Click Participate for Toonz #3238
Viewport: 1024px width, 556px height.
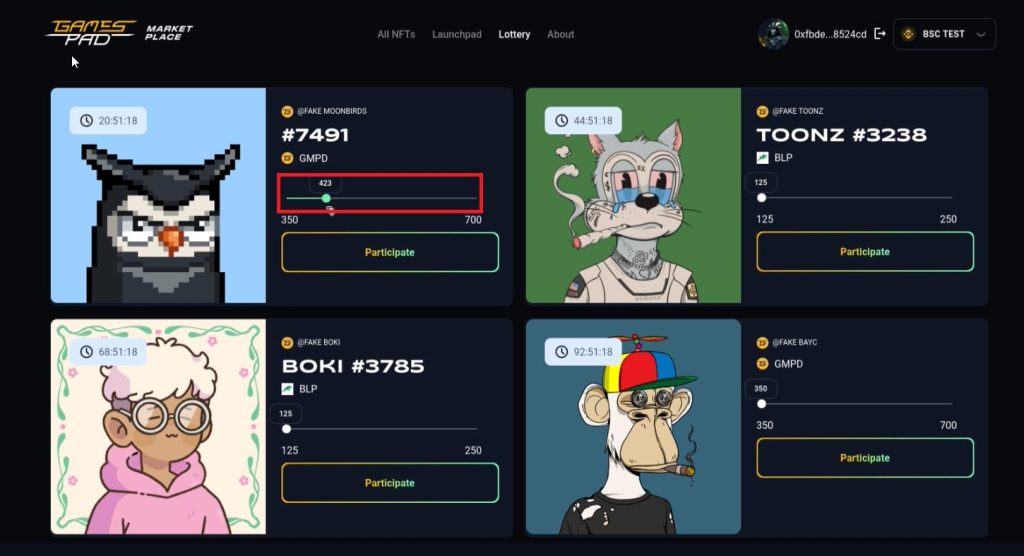[x=865, y=252]
